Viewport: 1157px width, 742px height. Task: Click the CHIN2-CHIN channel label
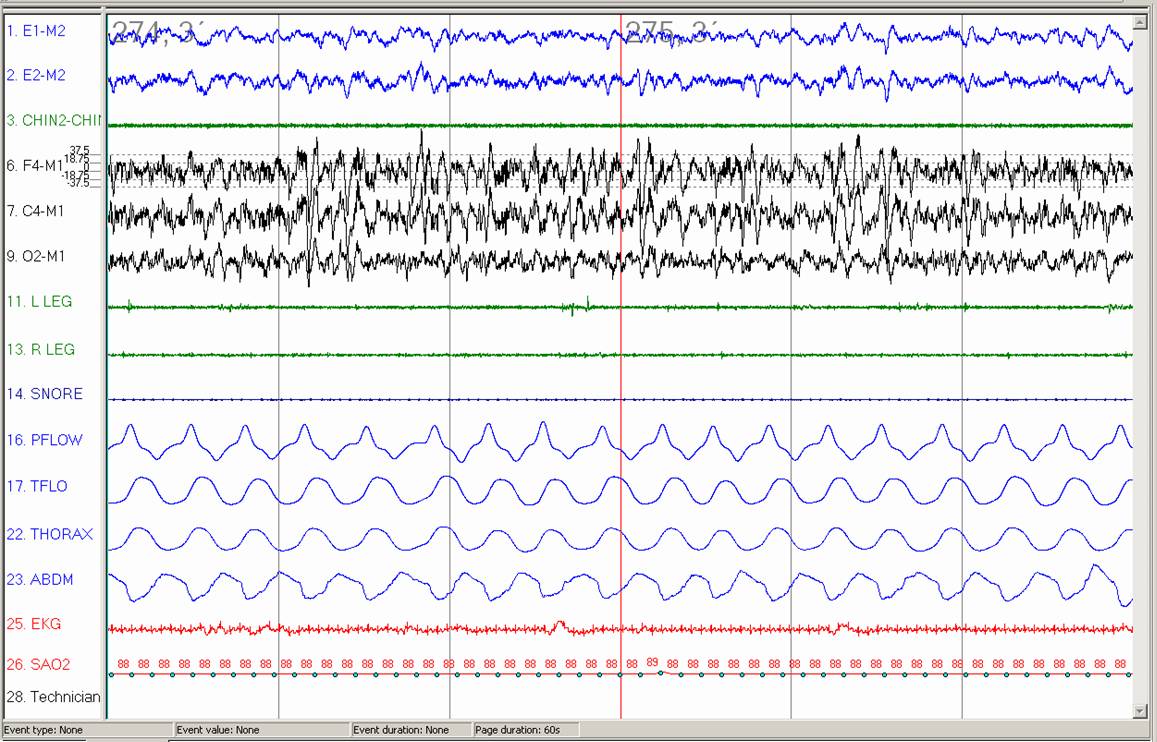[54, 121]
